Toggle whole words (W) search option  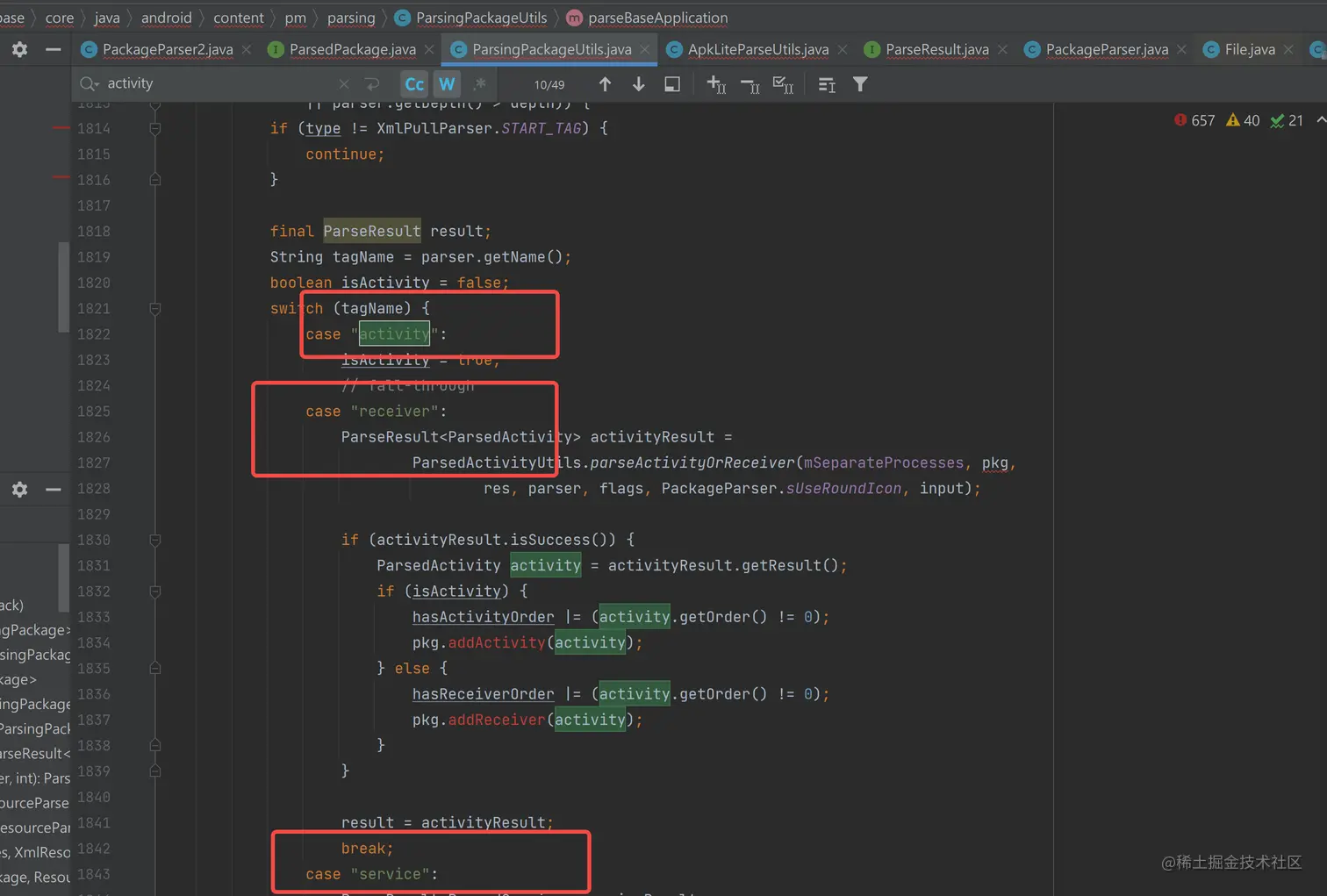[x=447, y=84]
